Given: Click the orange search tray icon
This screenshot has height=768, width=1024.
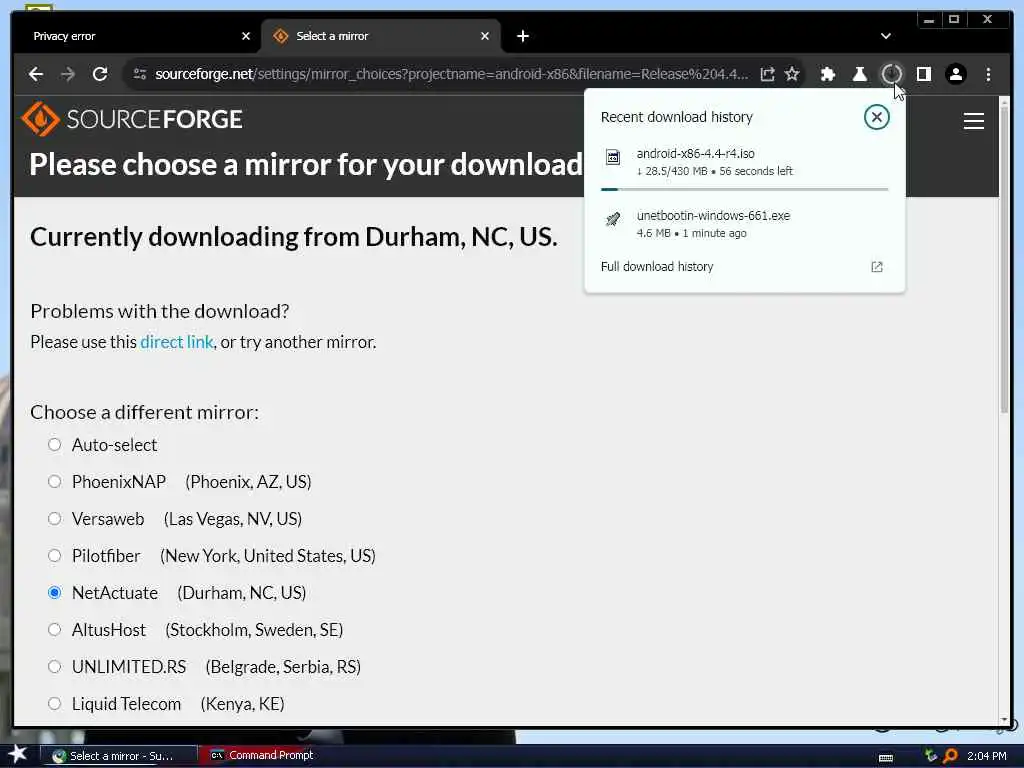Looking at the screenshot, I should pos(950,756).
